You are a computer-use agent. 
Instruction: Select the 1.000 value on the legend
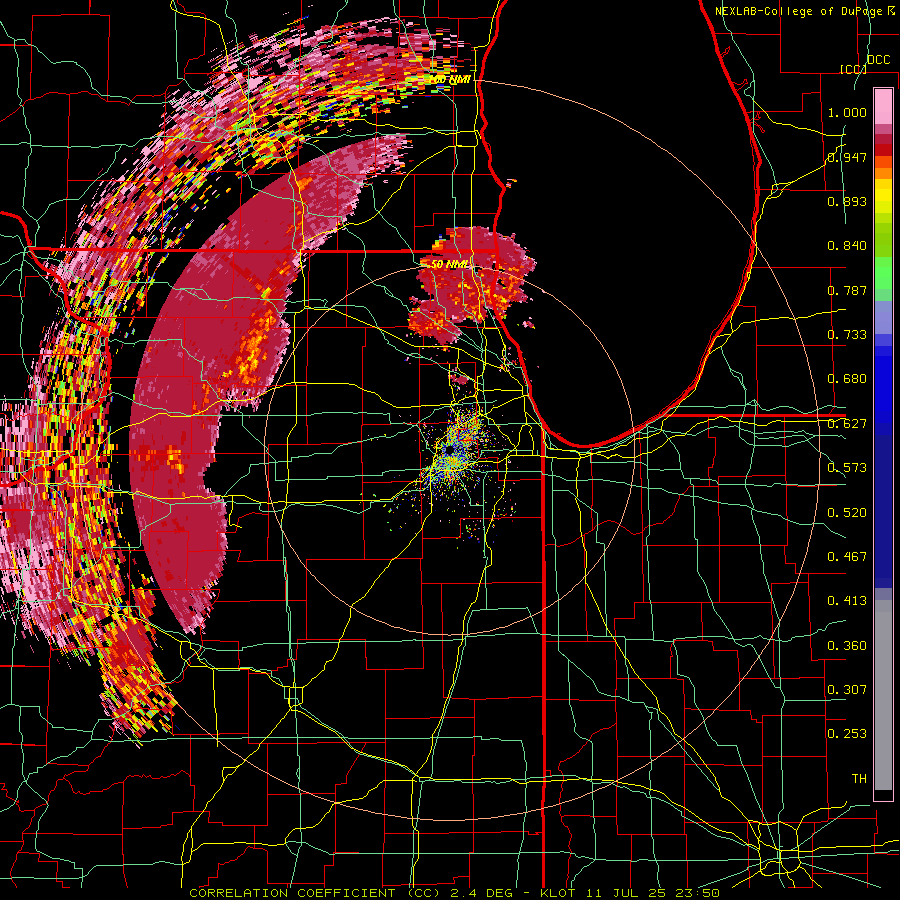[847, 112]
